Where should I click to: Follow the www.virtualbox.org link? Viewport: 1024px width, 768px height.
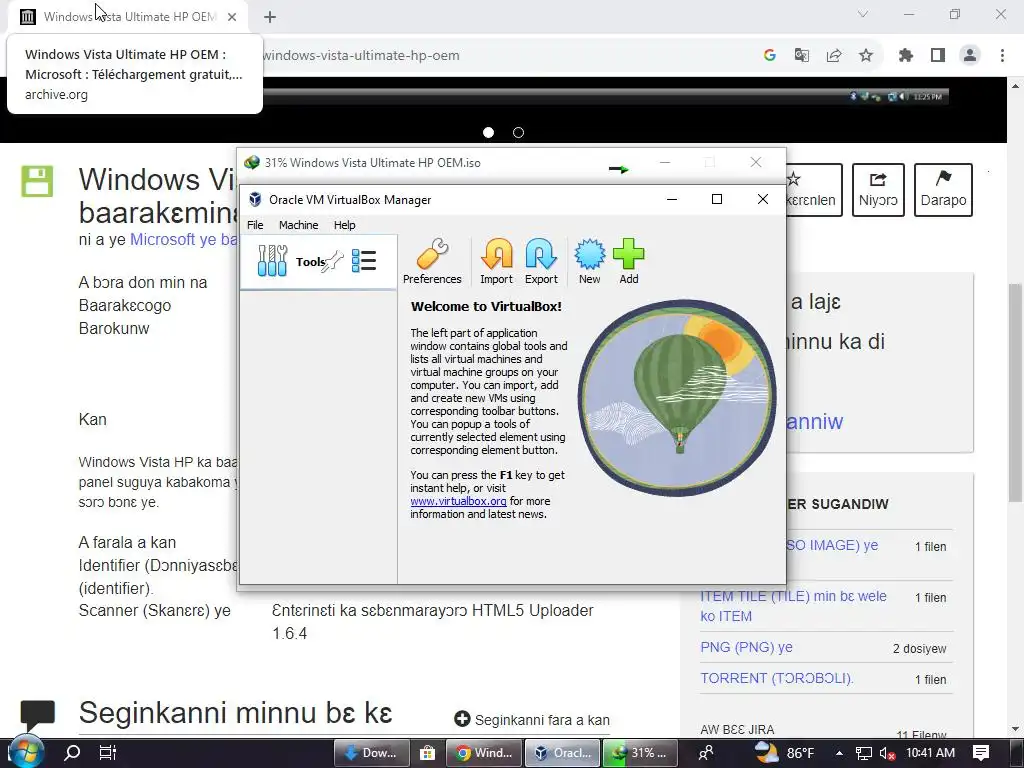tap(458, 501)
